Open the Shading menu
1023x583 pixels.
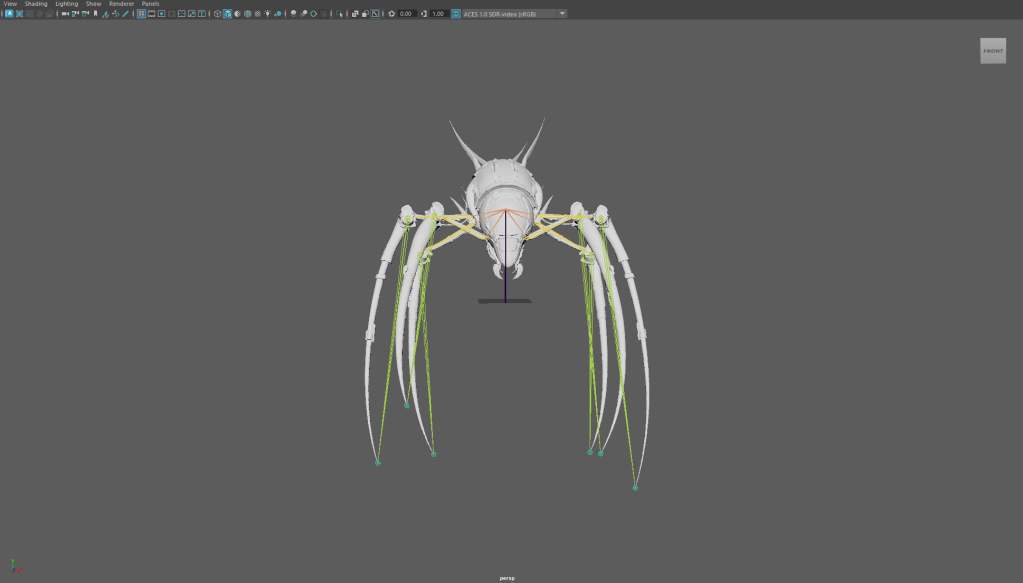(36, 4)
